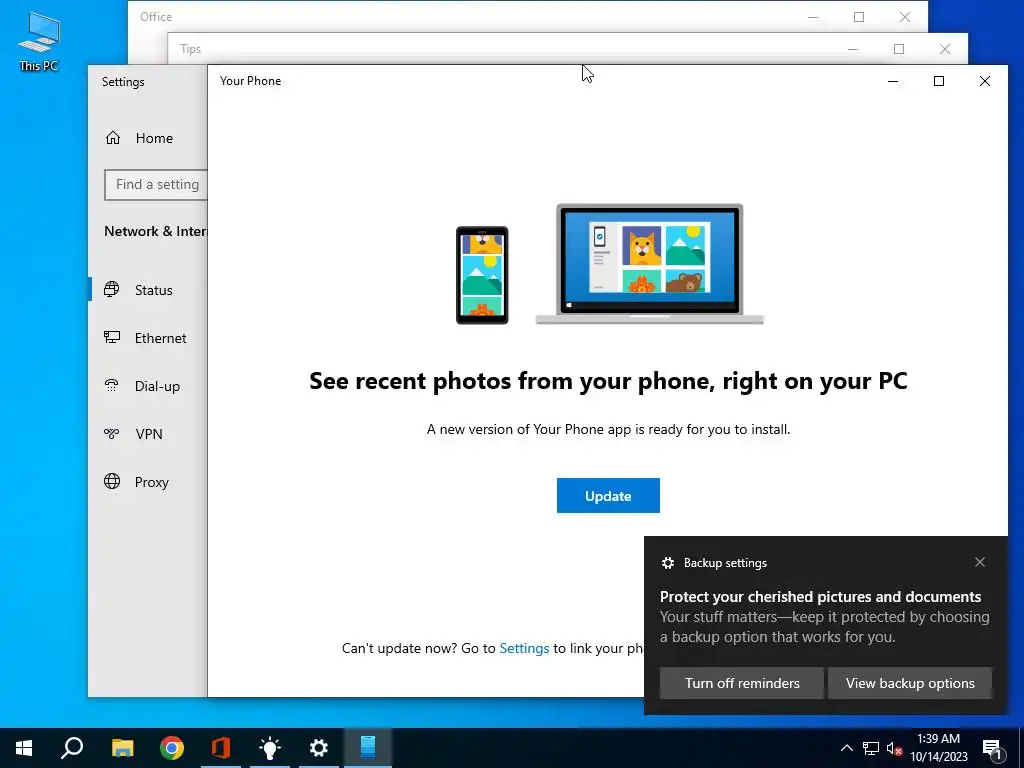
Task: Close the Tips window
Action: 945,49
